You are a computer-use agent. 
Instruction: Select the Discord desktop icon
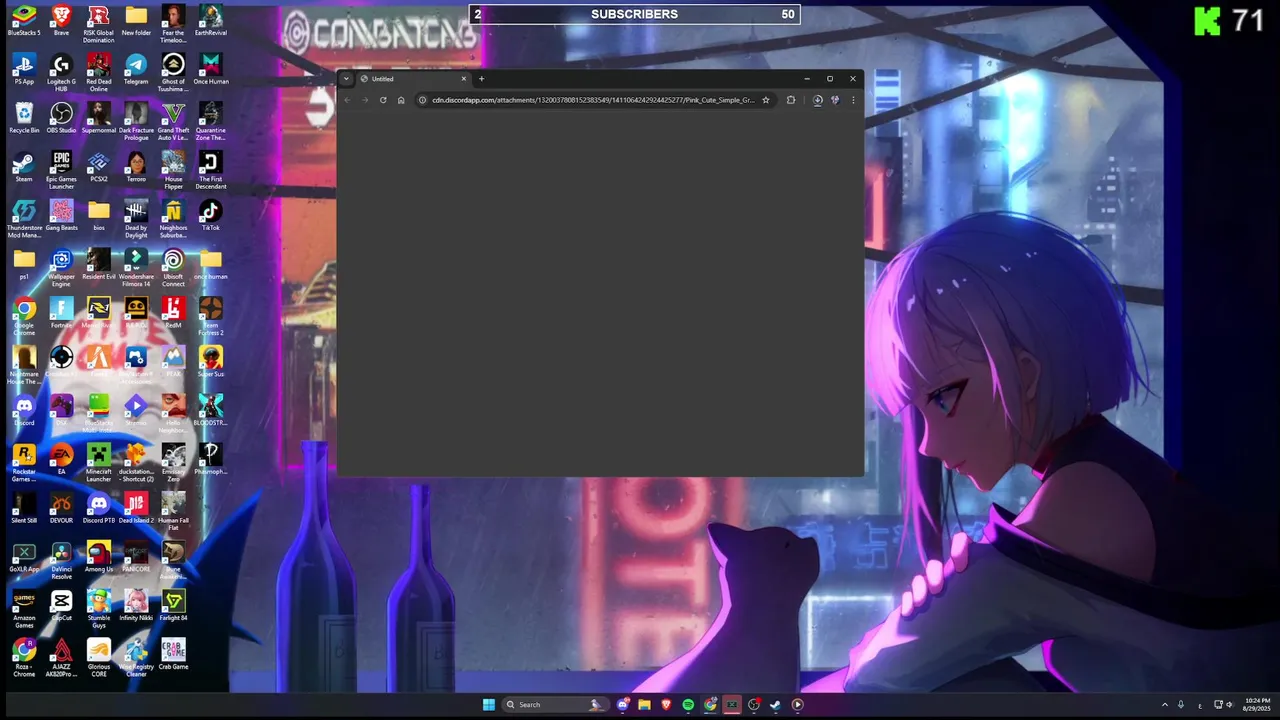tap(24, 411)
